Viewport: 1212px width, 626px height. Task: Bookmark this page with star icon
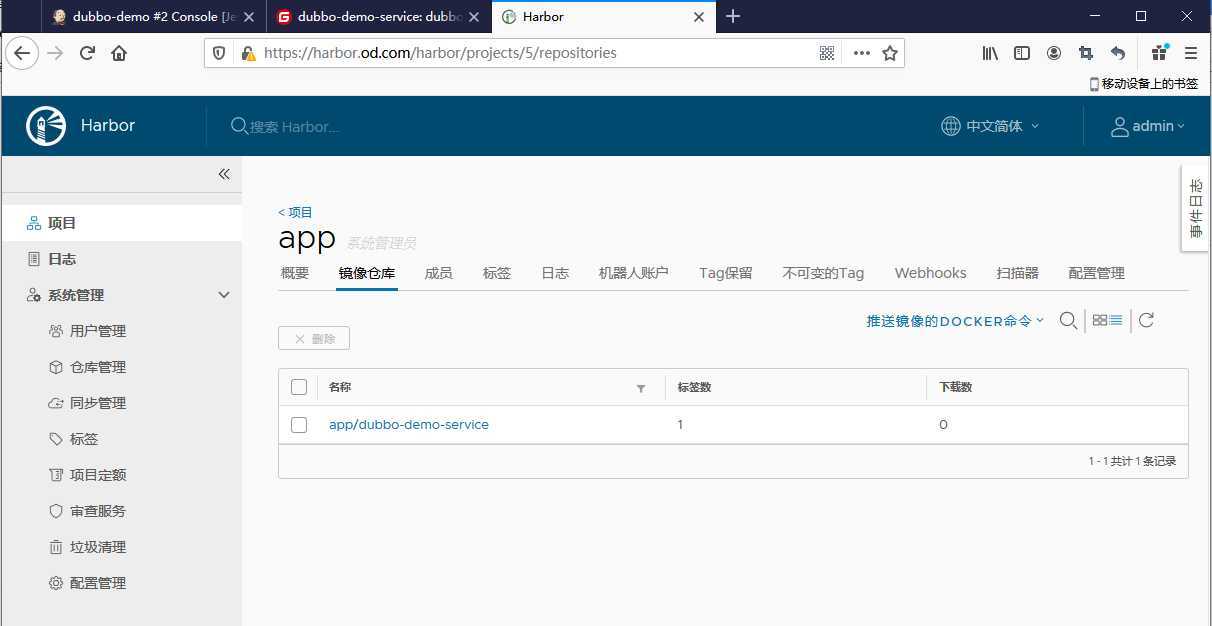[x=890, y=53]
